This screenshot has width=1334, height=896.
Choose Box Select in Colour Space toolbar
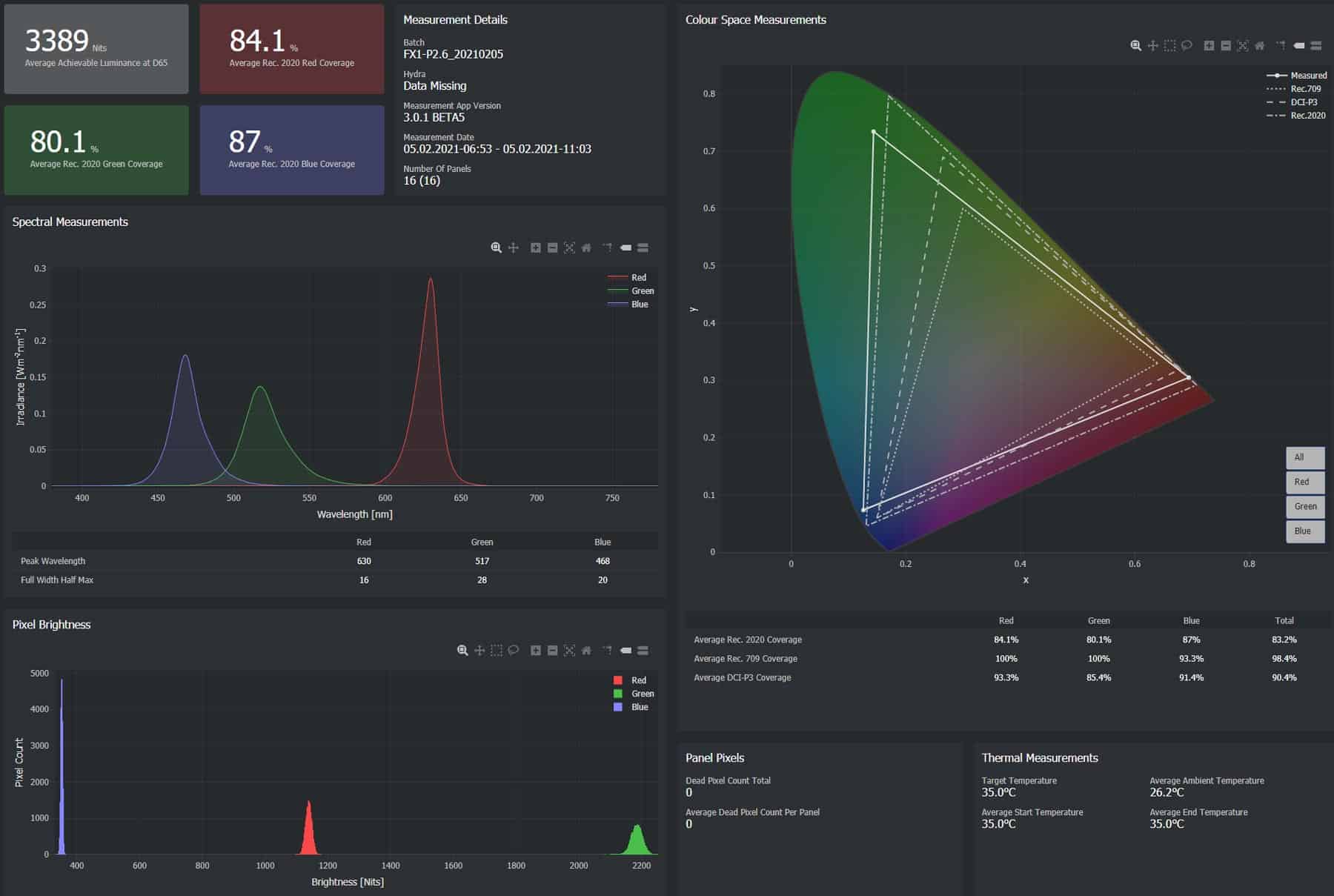(1169, 45)
